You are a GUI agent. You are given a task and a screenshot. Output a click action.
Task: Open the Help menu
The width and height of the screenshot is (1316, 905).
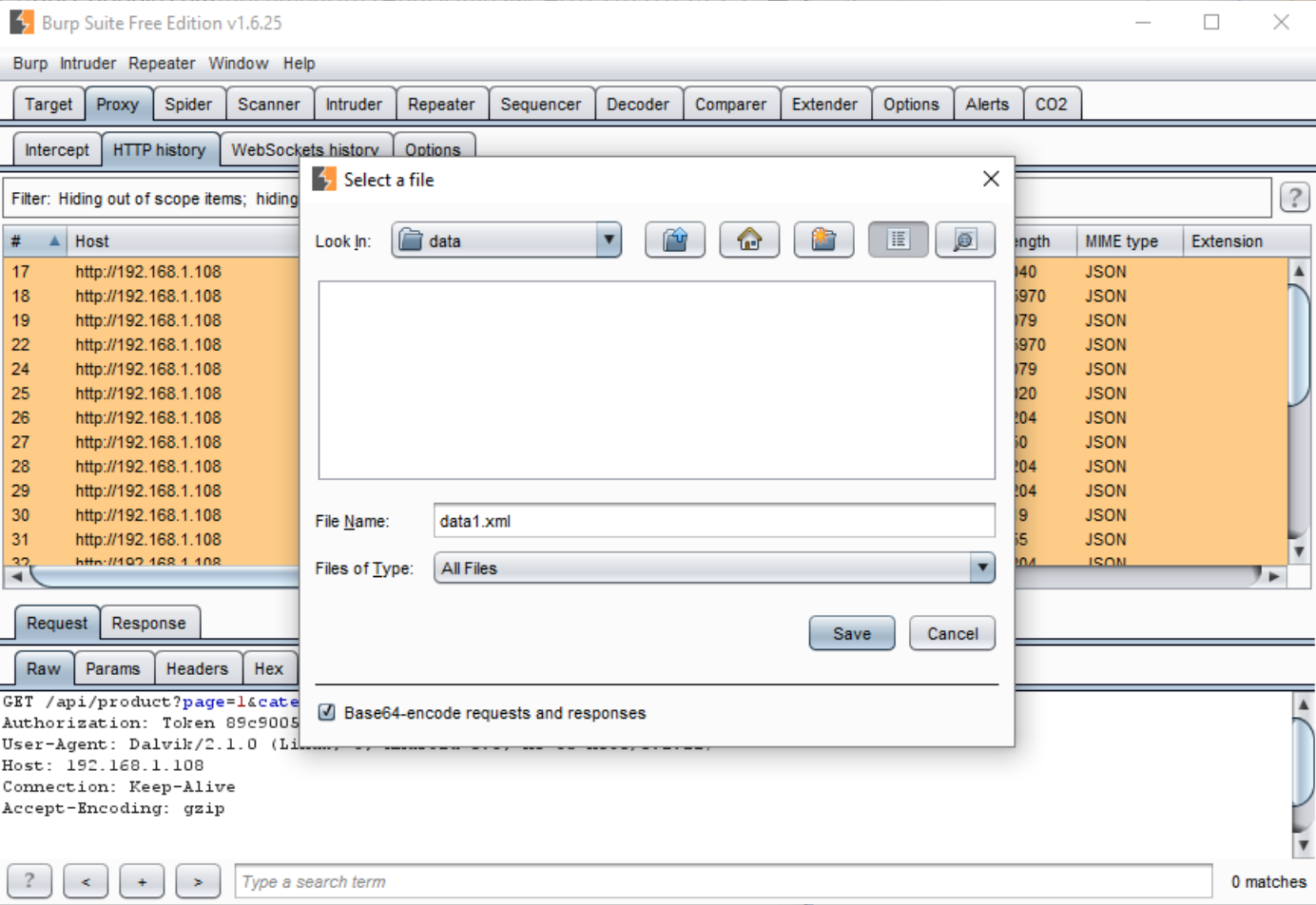coord(299,64)
